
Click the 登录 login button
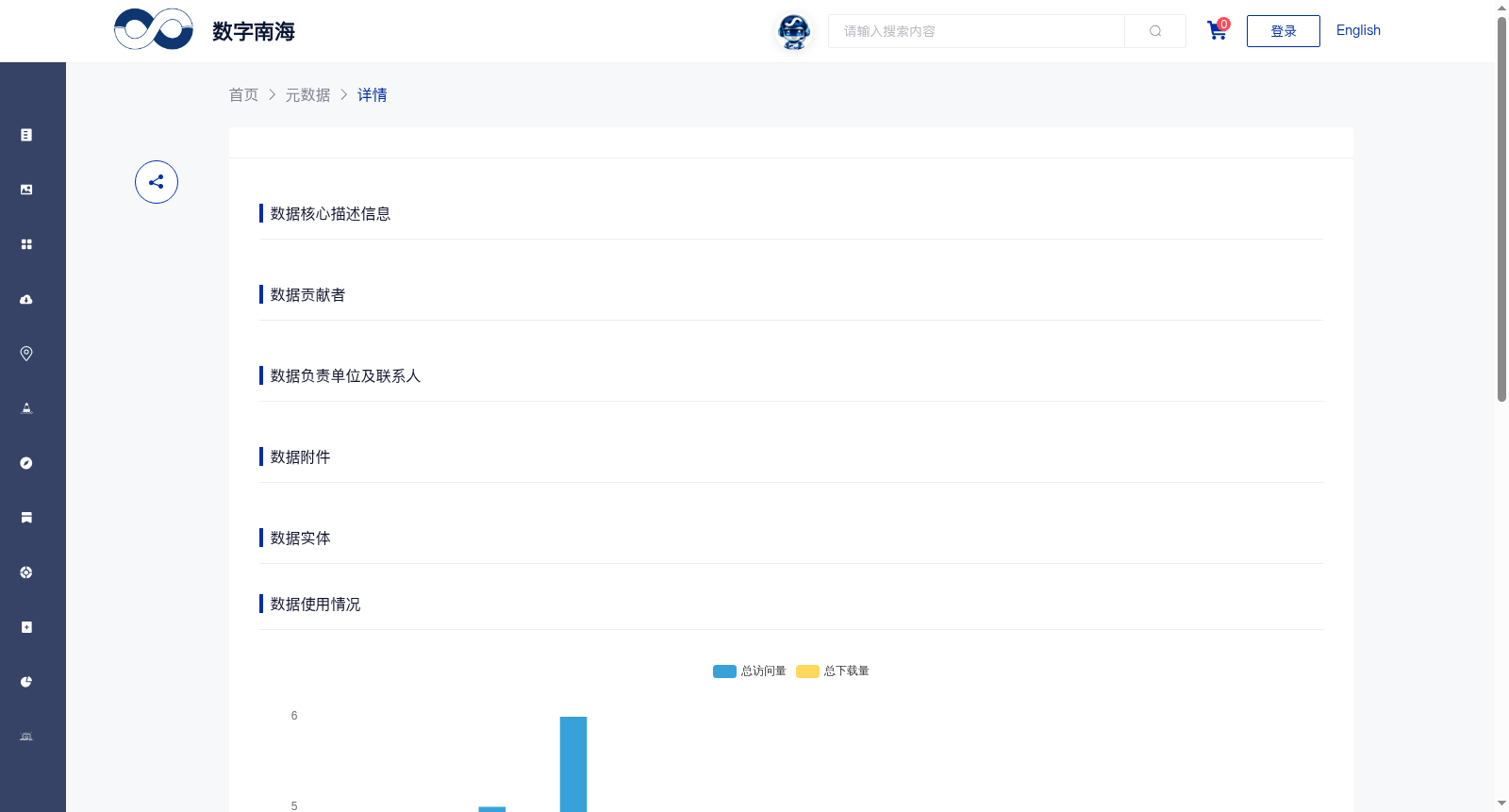(1284, 31)
